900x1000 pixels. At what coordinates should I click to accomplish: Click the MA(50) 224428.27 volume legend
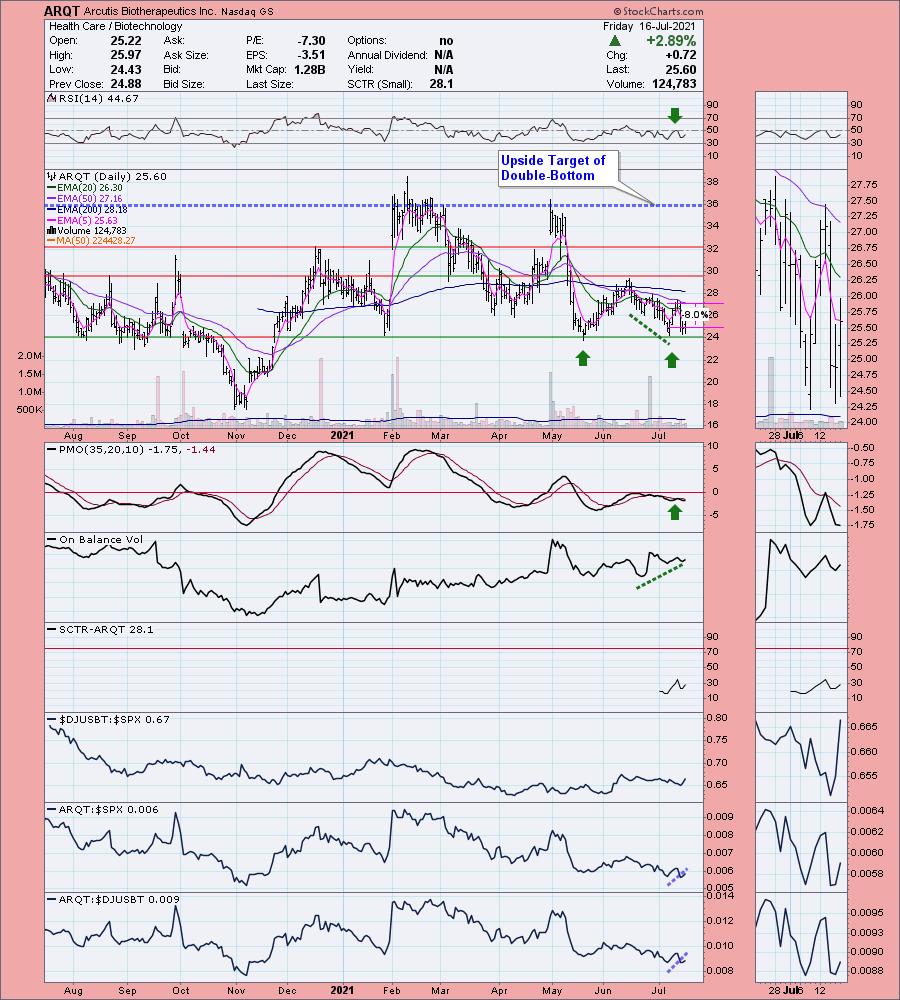tap(91, 241)
